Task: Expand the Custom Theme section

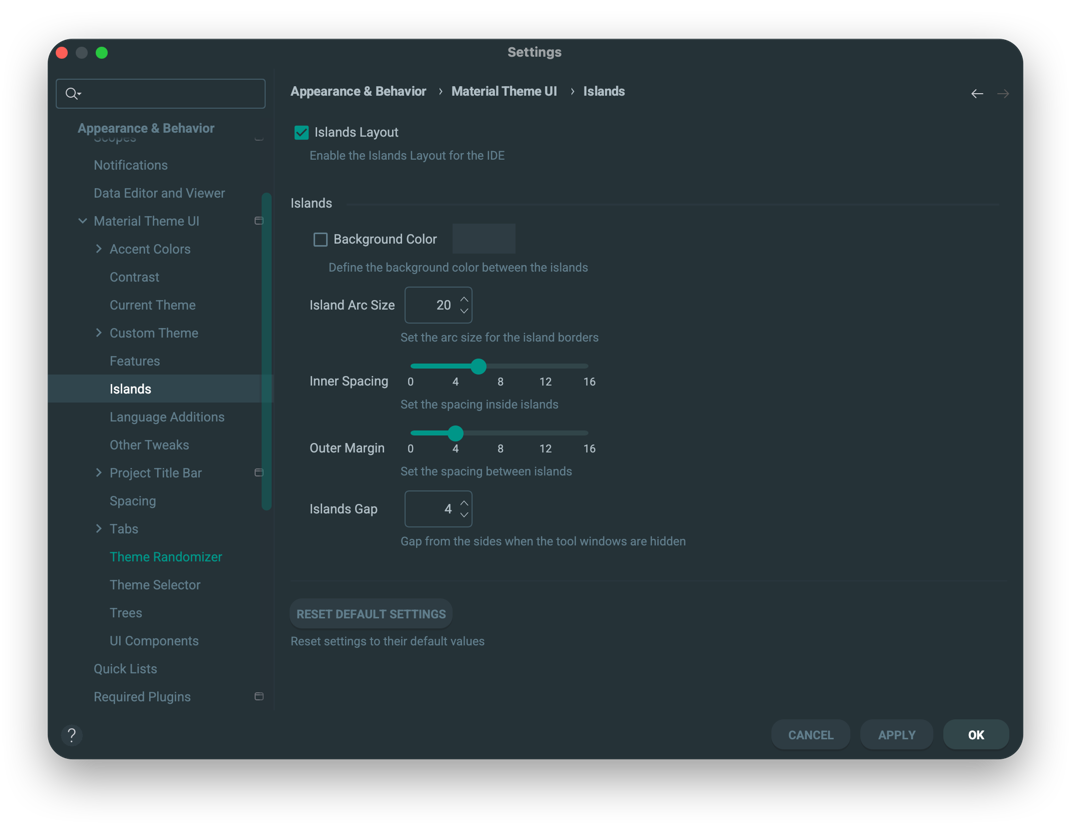Action: 98,332
